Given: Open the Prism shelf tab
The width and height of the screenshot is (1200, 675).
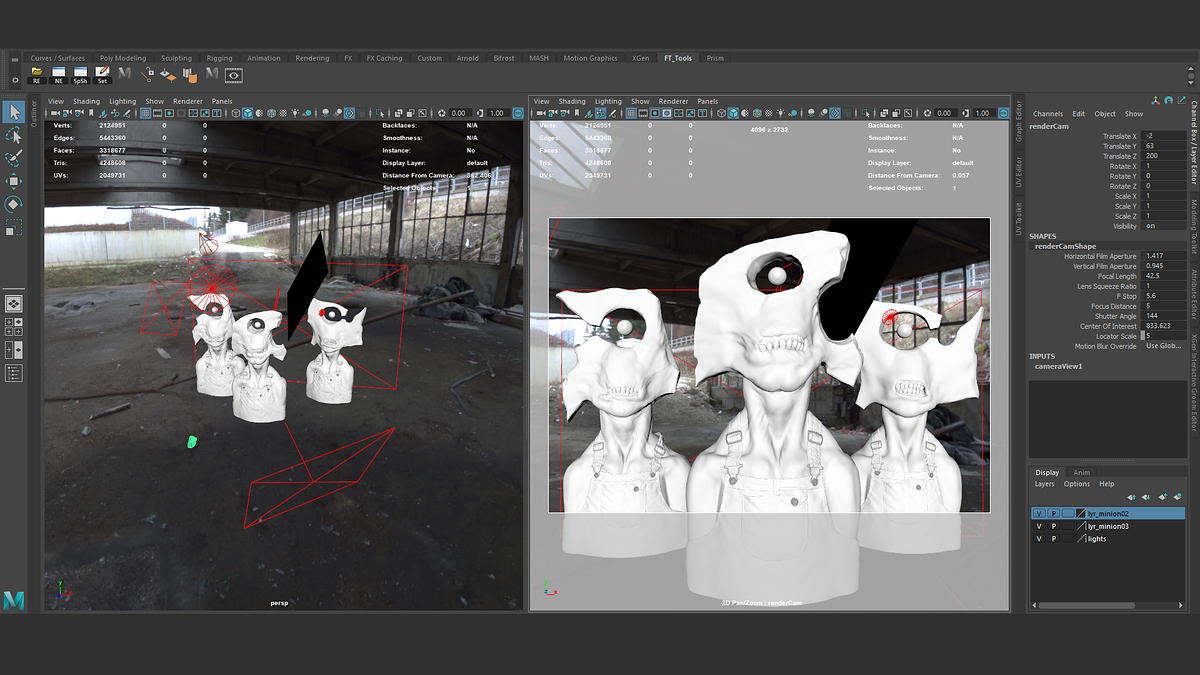Looking at the screenshot, I should point(715,58).
